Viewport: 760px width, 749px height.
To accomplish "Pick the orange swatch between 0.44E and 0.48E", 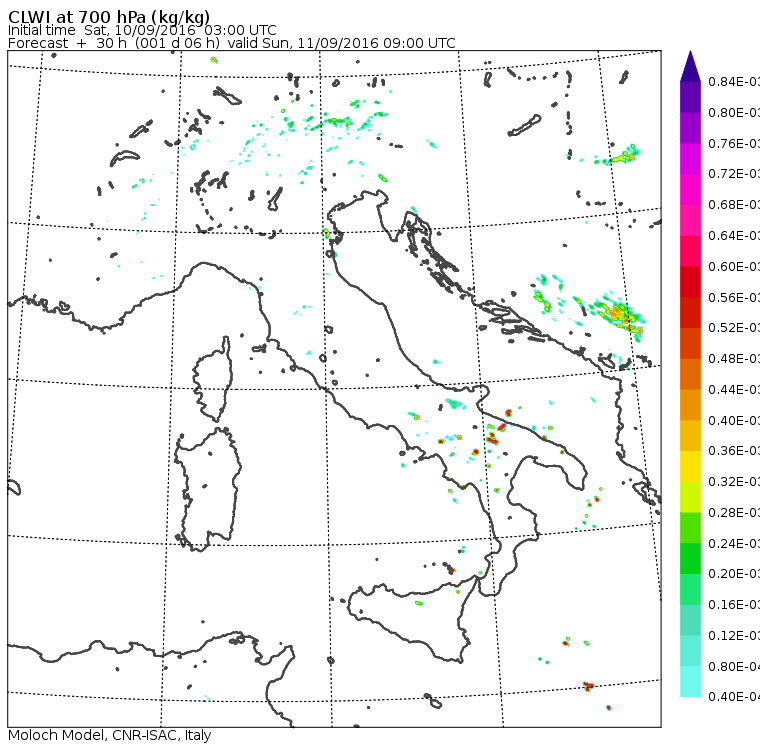I will 690,374.
